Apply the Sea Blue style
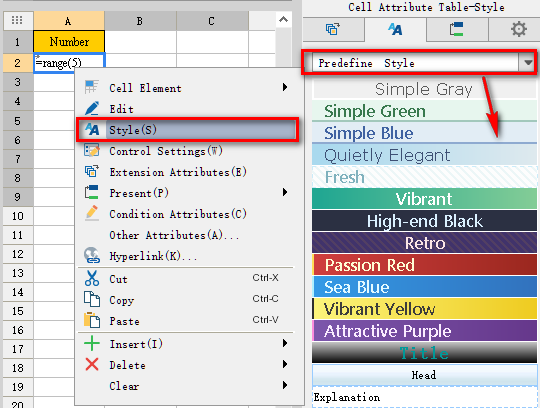 [x=424, y=286]
